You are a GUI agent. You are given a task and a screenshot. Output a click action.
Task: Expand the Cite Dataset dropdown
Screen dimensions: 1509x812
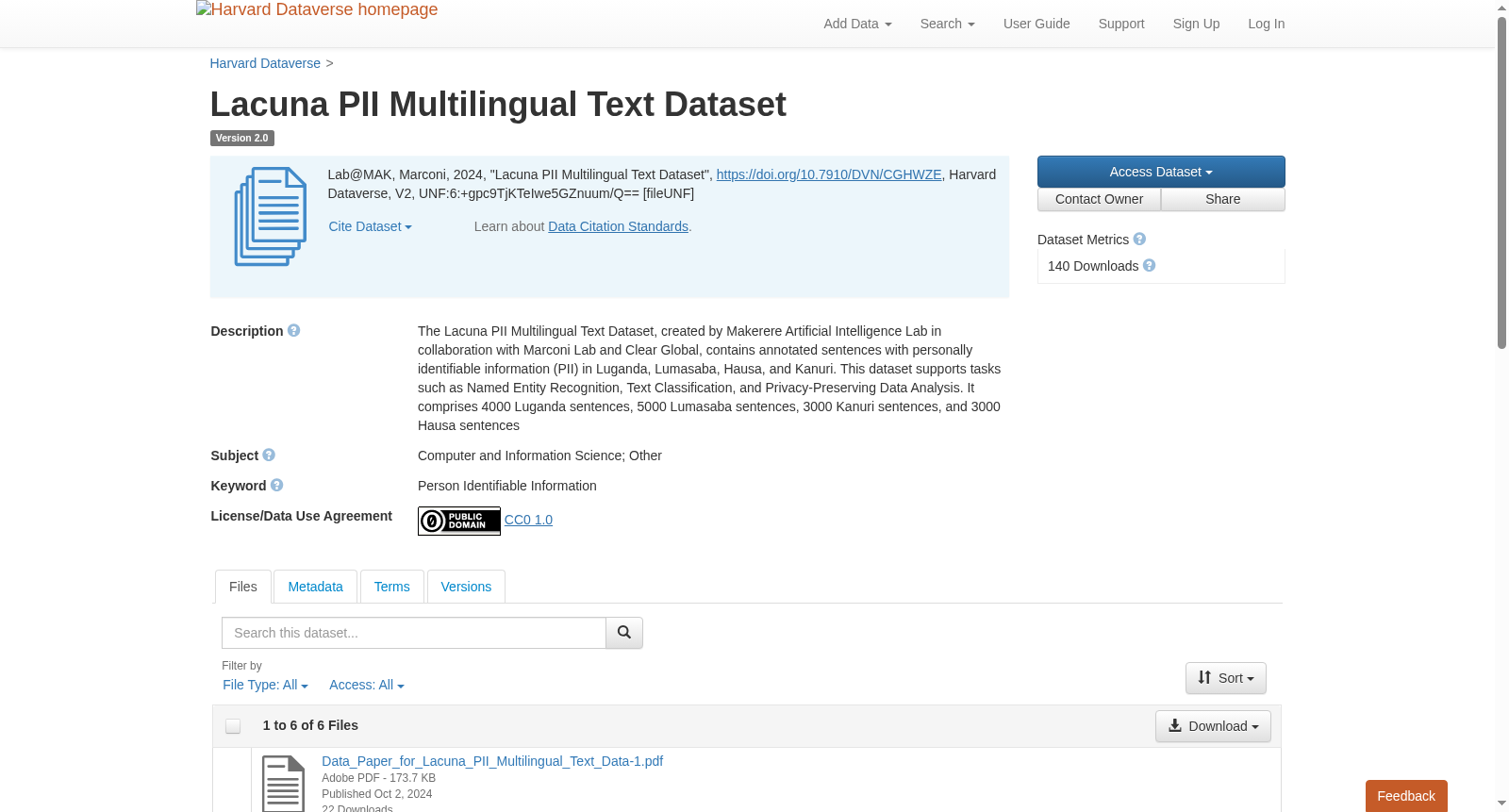pyautogui.click(x=370, y=226)
